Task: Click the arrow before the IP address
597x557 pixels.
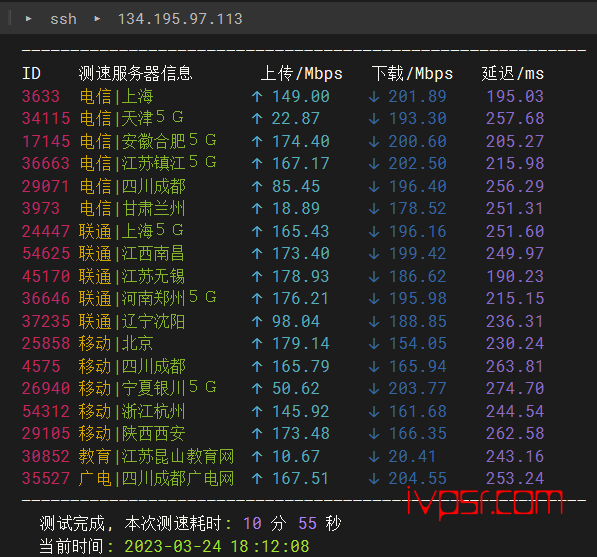Action: click(x=97, y=18)
